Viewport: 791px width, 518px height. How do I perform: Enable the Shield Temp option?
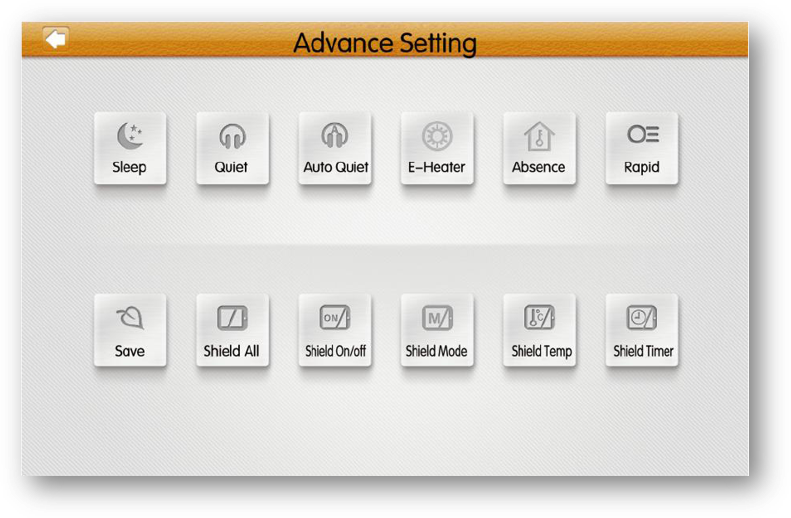(x=539, y=330)
